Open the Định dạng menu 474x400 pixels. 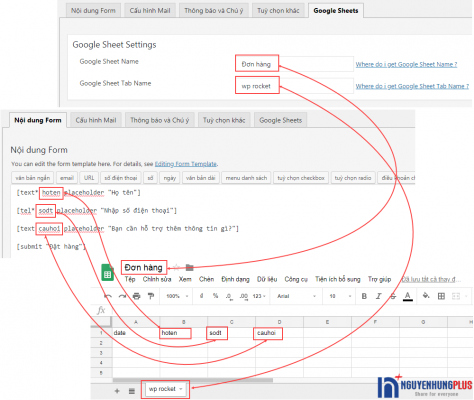pyautogui.click(x=236, y=279)
